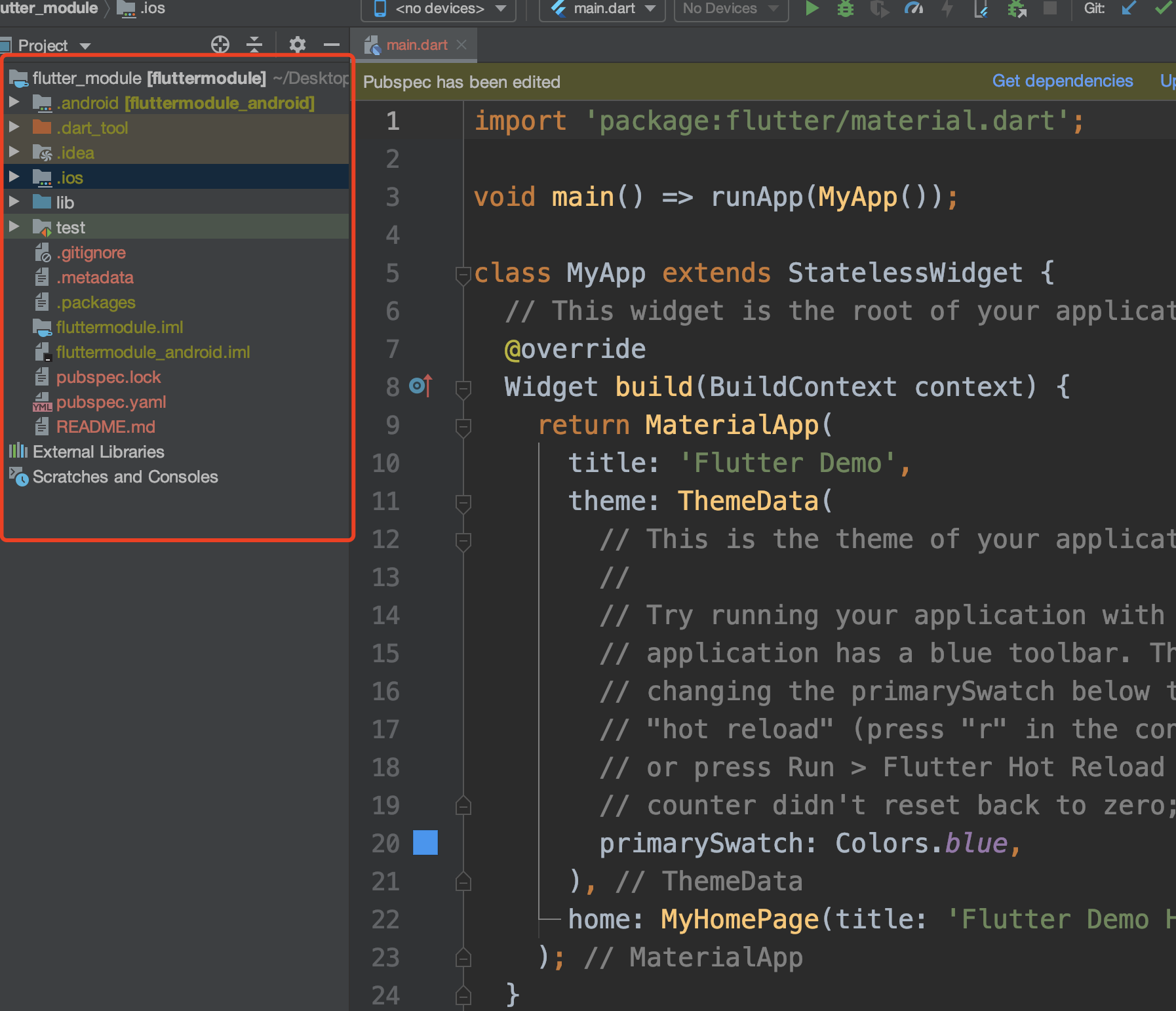
Task: Close the main.dart editor tab
Action: pos(461,45)
